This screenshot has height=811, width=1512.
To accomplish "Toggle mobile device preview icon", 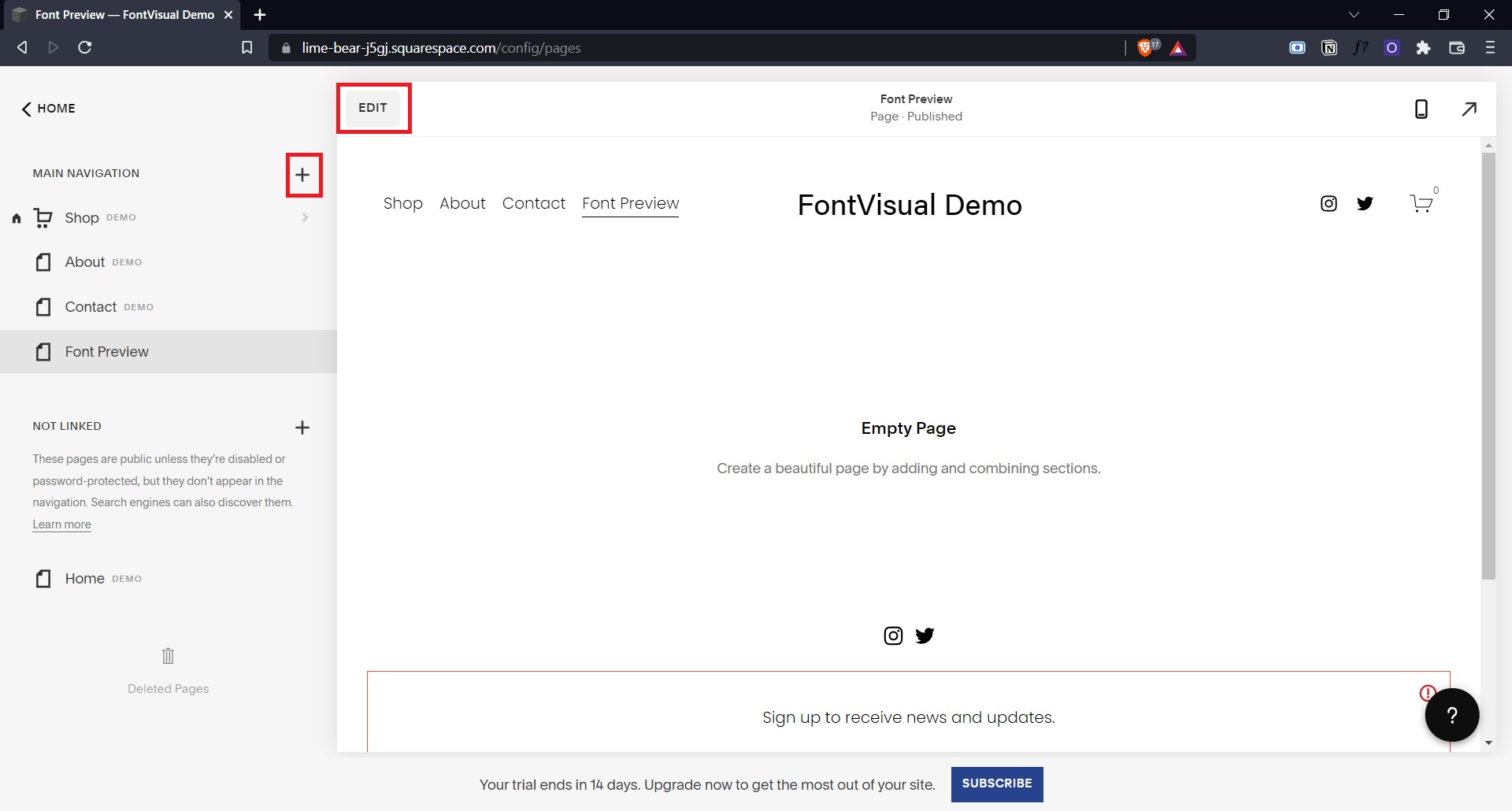I will pos(1421,109).
